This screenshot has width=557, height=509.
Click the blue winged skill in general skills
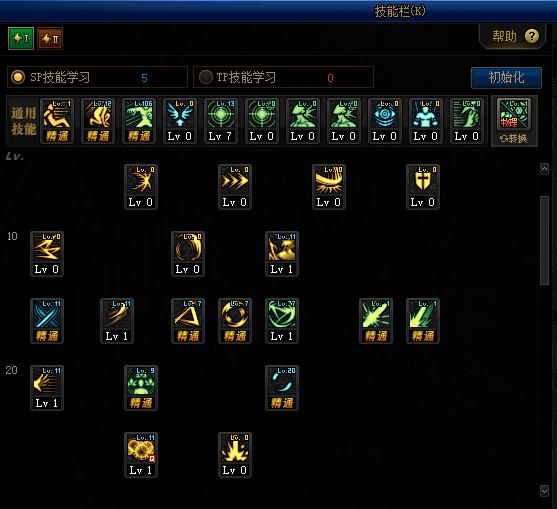[180, 121]
